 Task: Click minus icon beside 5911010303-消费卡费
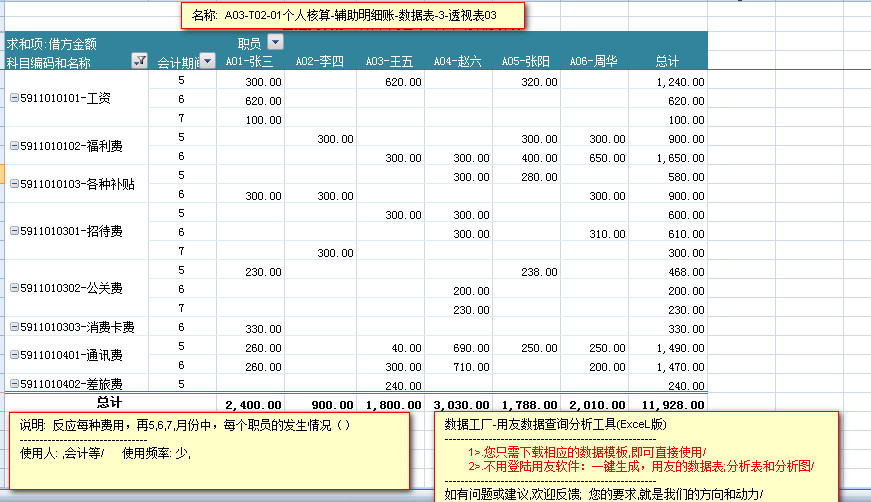pyautogui.click(x=14, y=327)
